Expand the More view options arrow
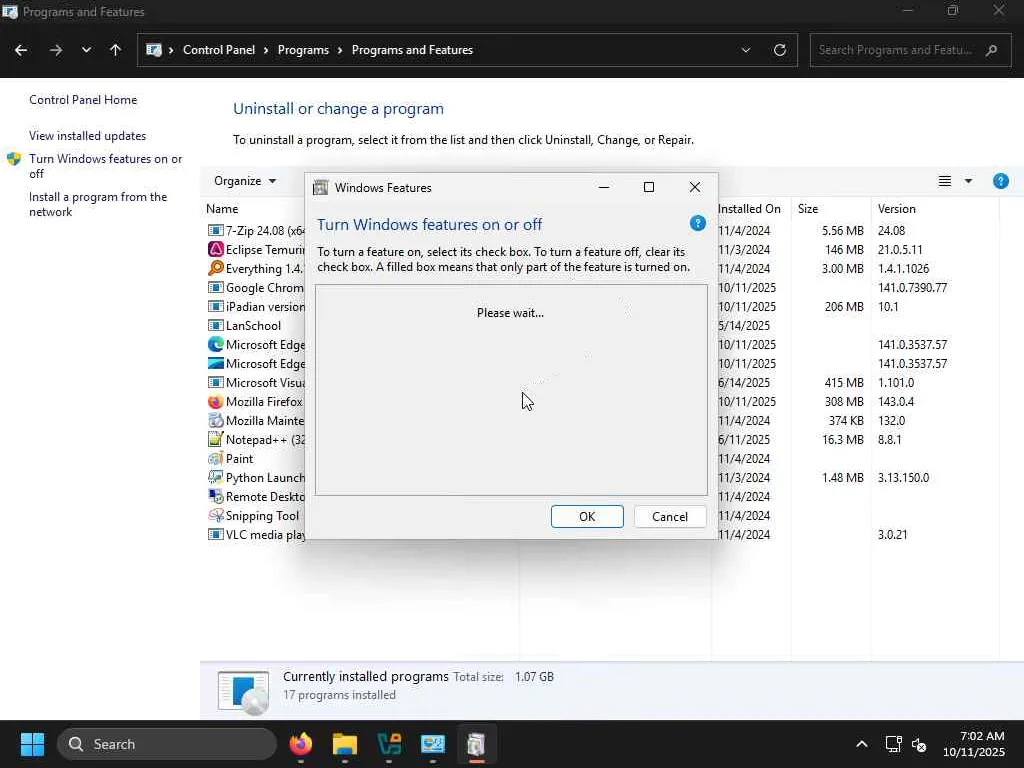 (x=968, y=181)
